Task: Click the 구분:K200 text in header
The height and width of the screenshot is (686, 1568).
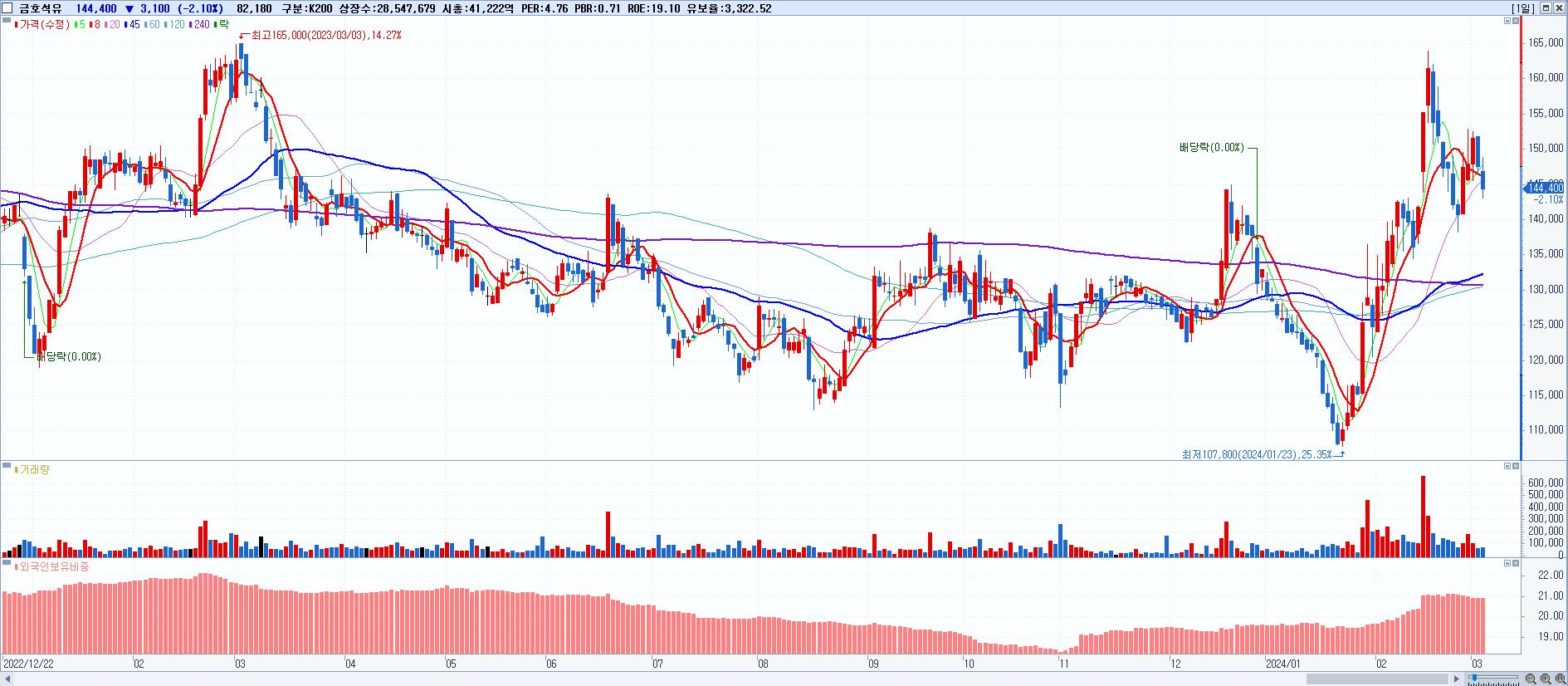Action: click(x=305, y=8)
